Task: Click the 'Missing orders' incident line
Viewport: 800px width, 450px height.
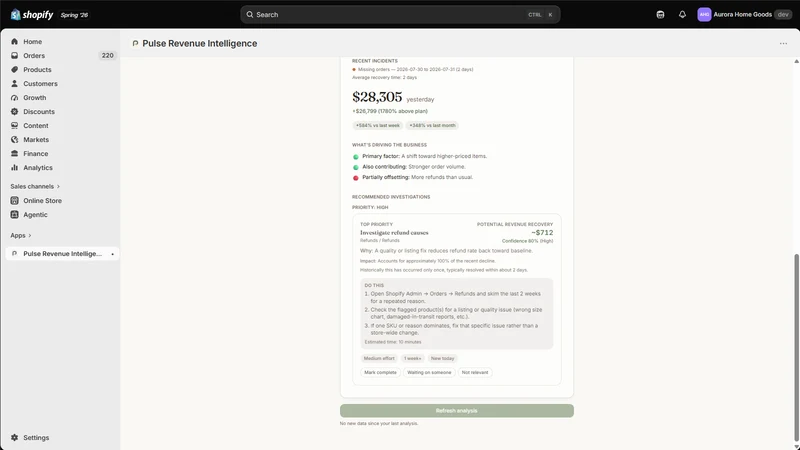Action: pyautogui.click(x=413, y=69)
